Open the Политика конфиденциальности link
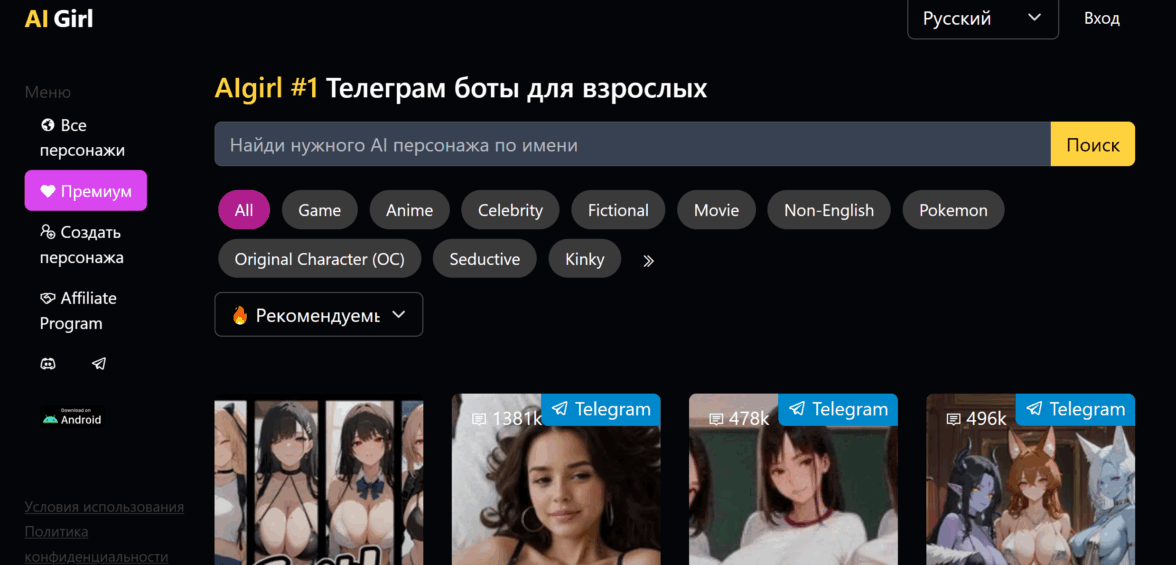Viewport: 1176px width, 565px height. pyautogui.click(x=96, y=544)
